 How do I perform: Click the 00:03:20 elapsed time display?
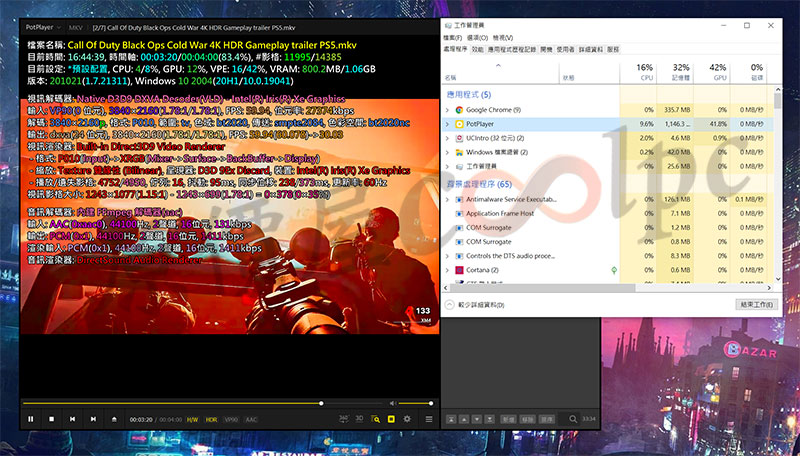pos(141,419)
